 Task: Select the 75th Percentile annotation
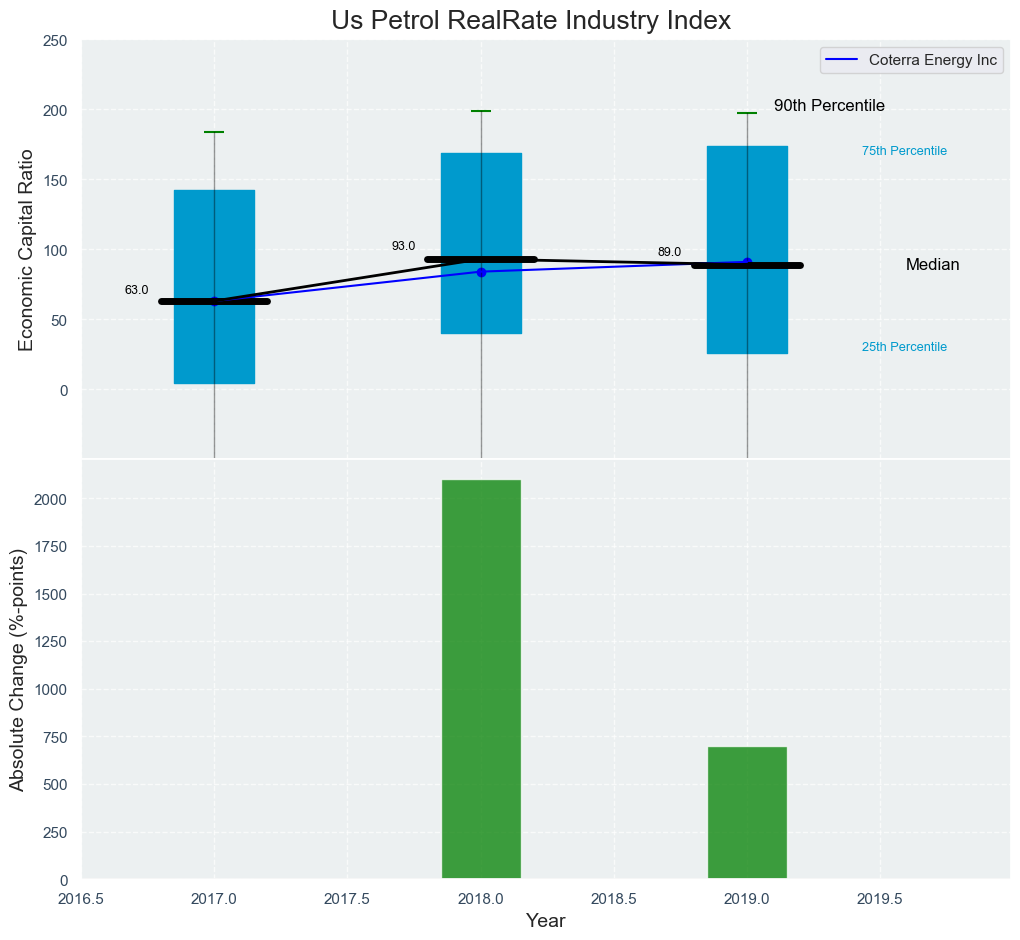(904, 151)
